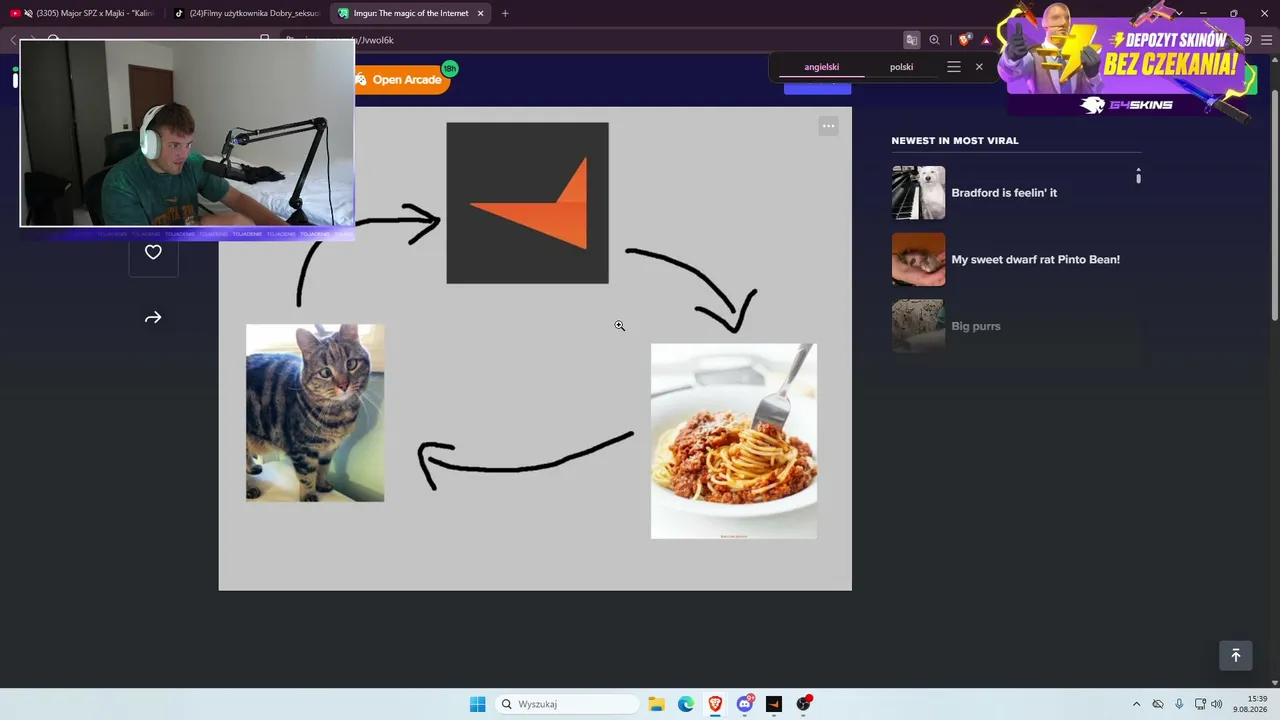Click the Windows search box Wyszukaj

(x=567, y=704)
